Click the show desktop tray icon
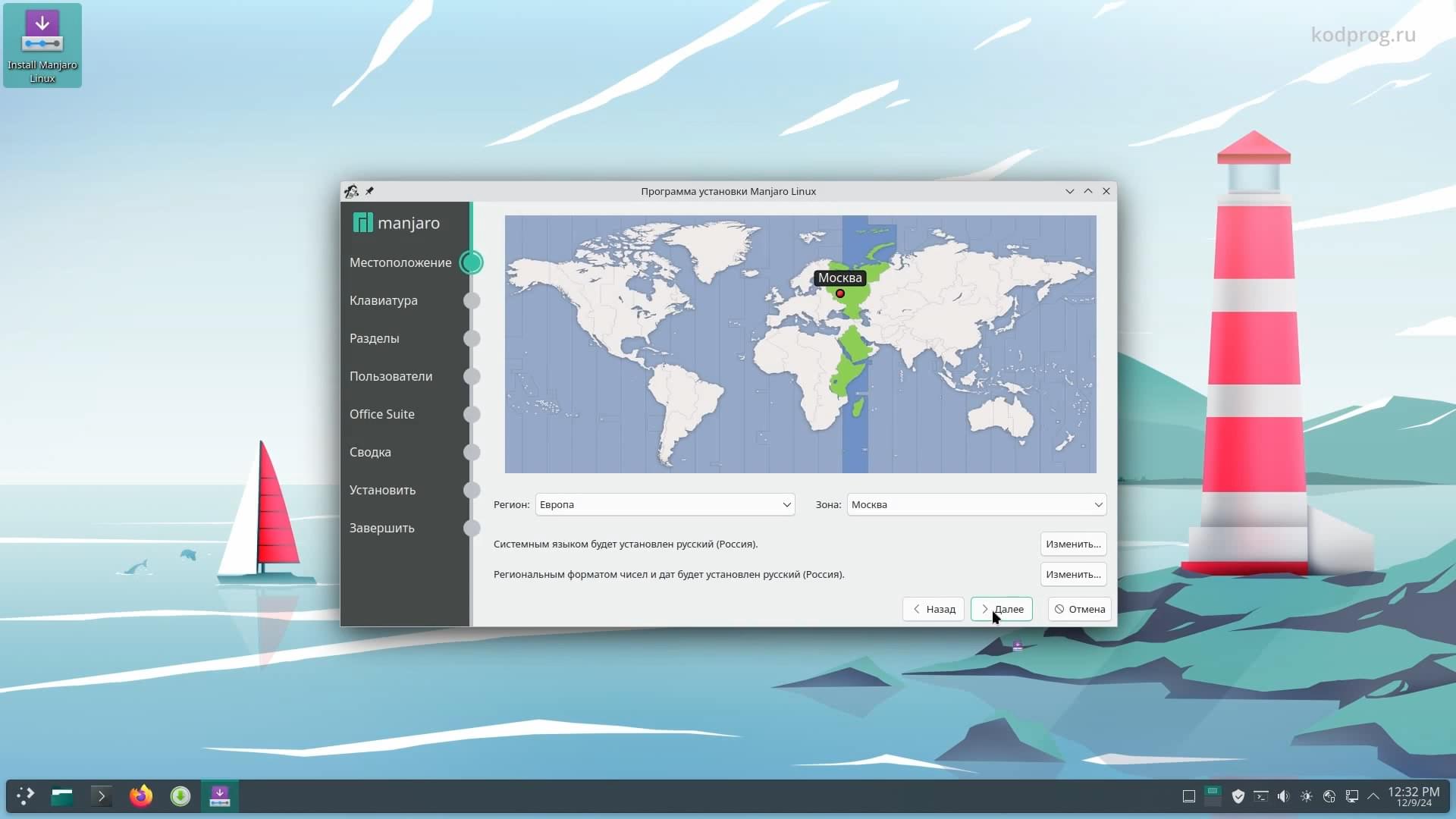1456x819 pixels. click(x=1189, y=796)
